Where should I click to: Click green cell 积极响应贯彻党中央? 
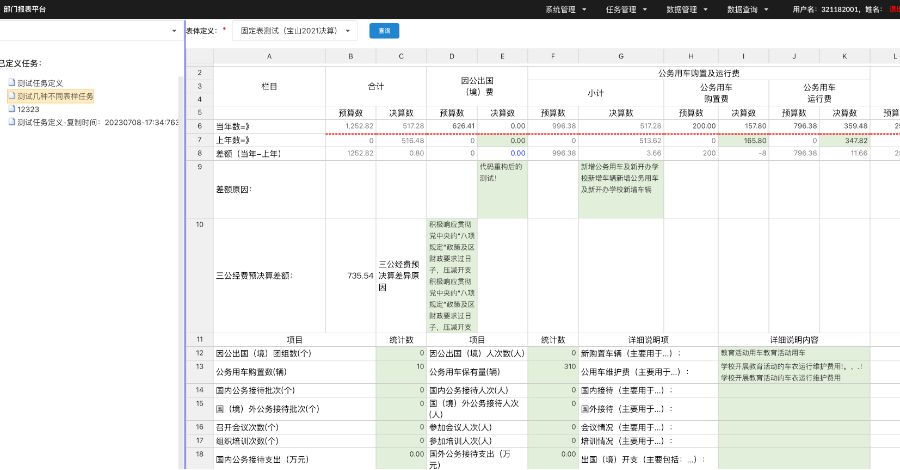(x=452, y=275)
